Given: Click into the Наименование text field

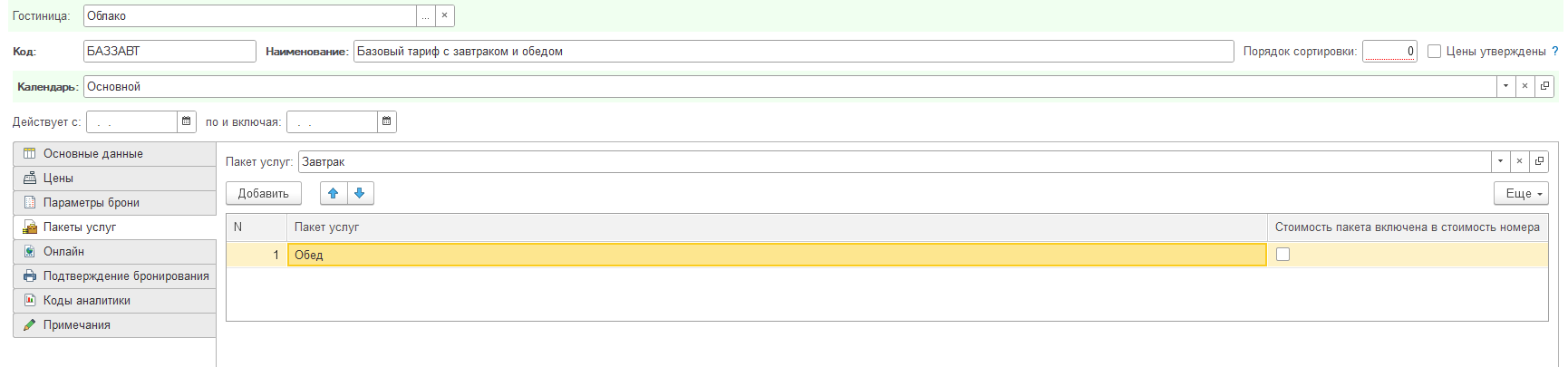Looking at the screenshot, I should pos(793,51).
